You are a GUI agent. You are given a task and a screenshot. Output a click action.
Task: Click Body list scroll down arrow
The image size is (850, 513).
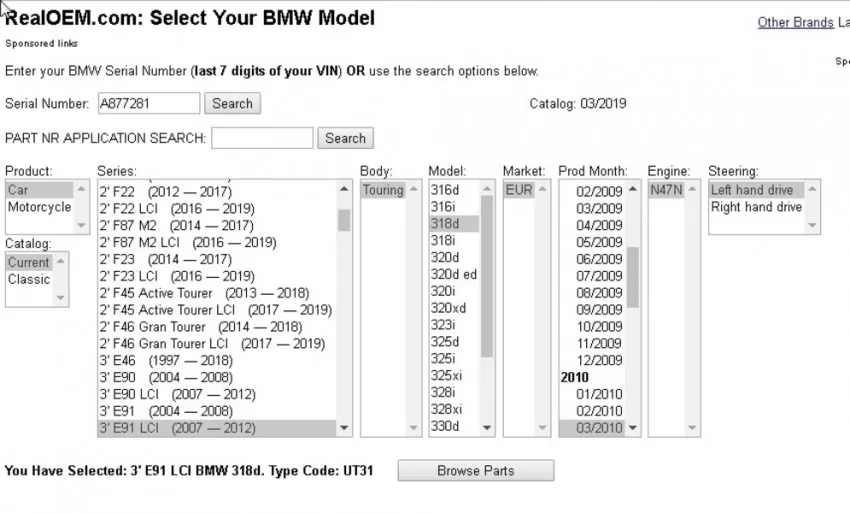(414, 428)
